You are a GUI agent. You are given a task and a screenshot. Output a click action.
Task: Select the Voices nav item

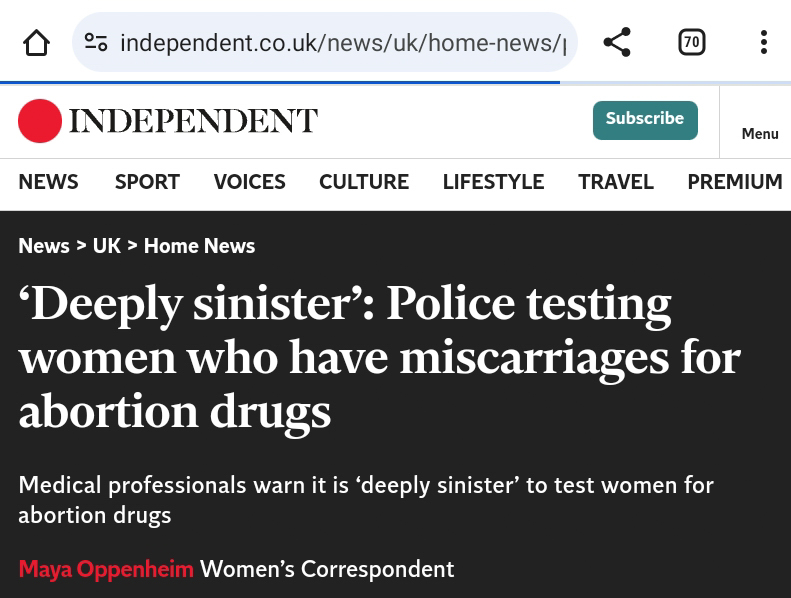(249, 182)
